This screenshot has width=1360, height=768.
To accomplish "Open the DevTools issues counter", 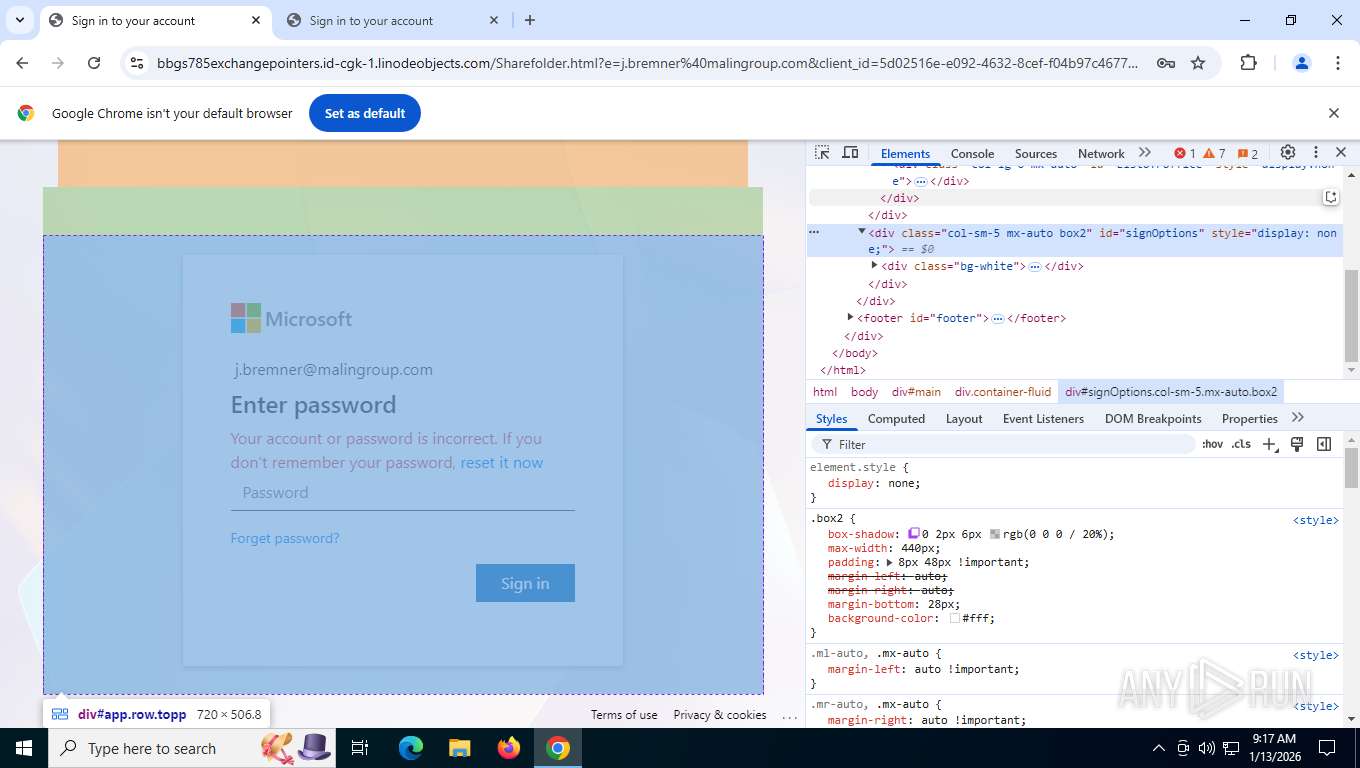I will (x=1248, y=153).
